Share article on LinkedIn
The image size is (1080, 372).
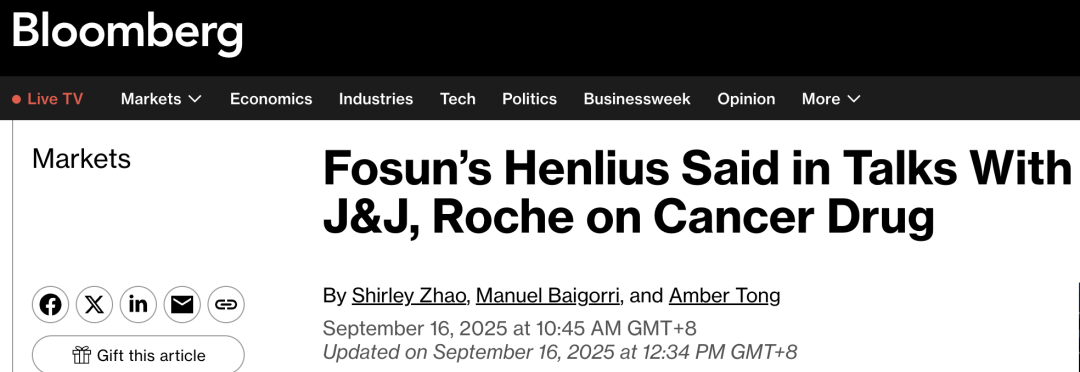click(x=138, y=304)
